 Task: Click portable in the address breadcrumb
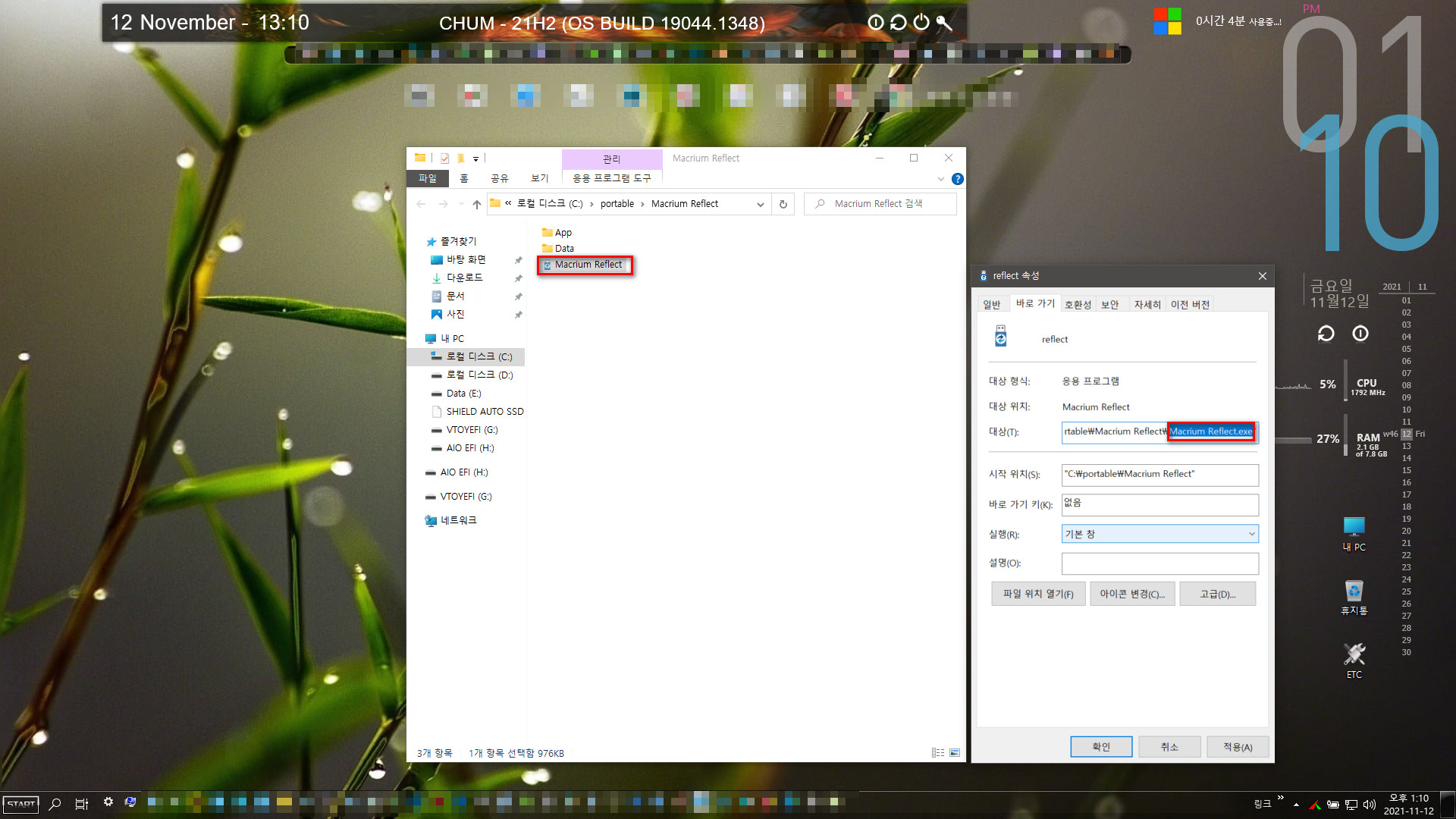(617, 204)
